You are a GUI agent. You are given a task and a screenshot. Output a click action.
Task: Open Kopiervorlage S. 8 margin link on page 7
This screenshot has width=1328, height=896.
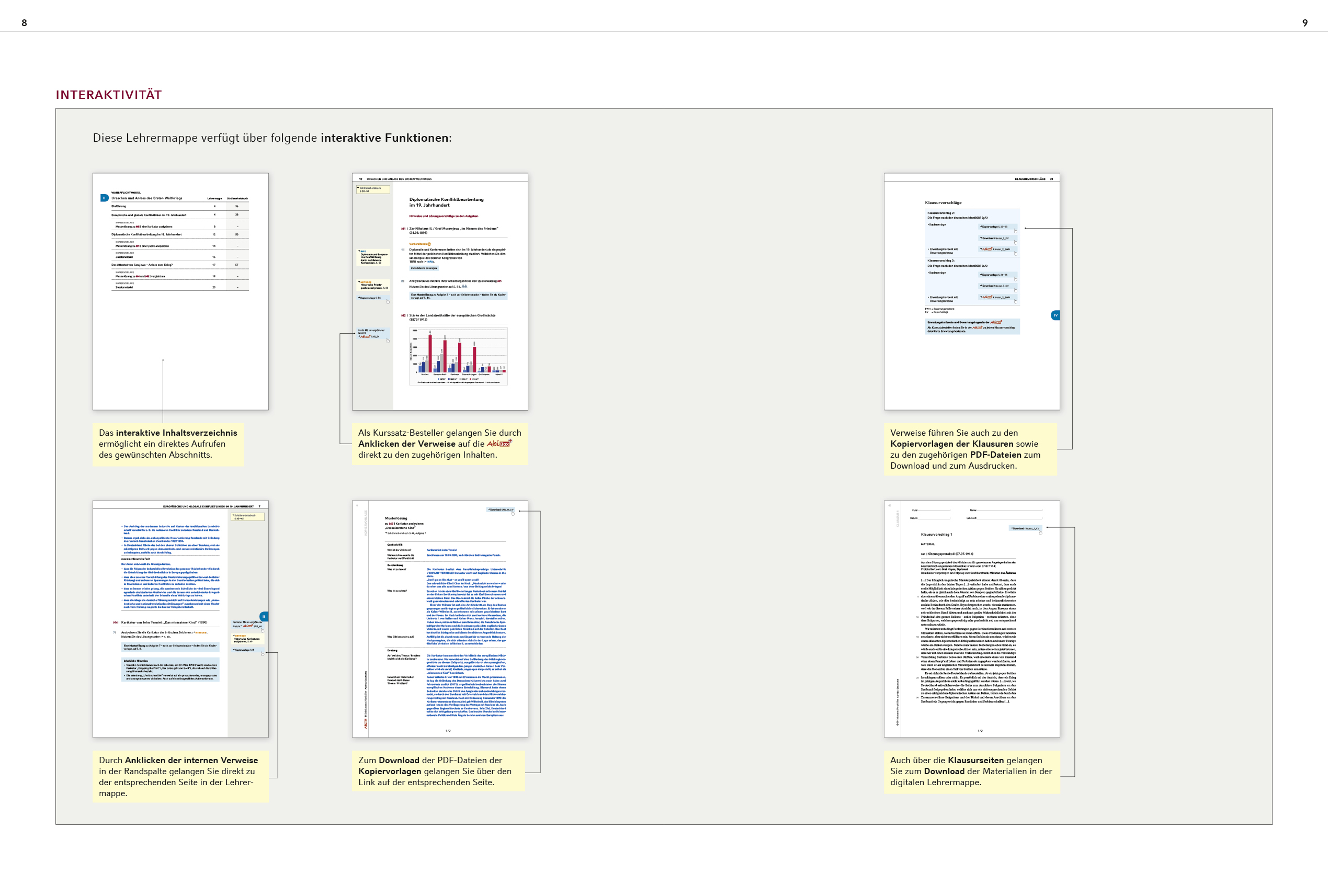point(245,650)
